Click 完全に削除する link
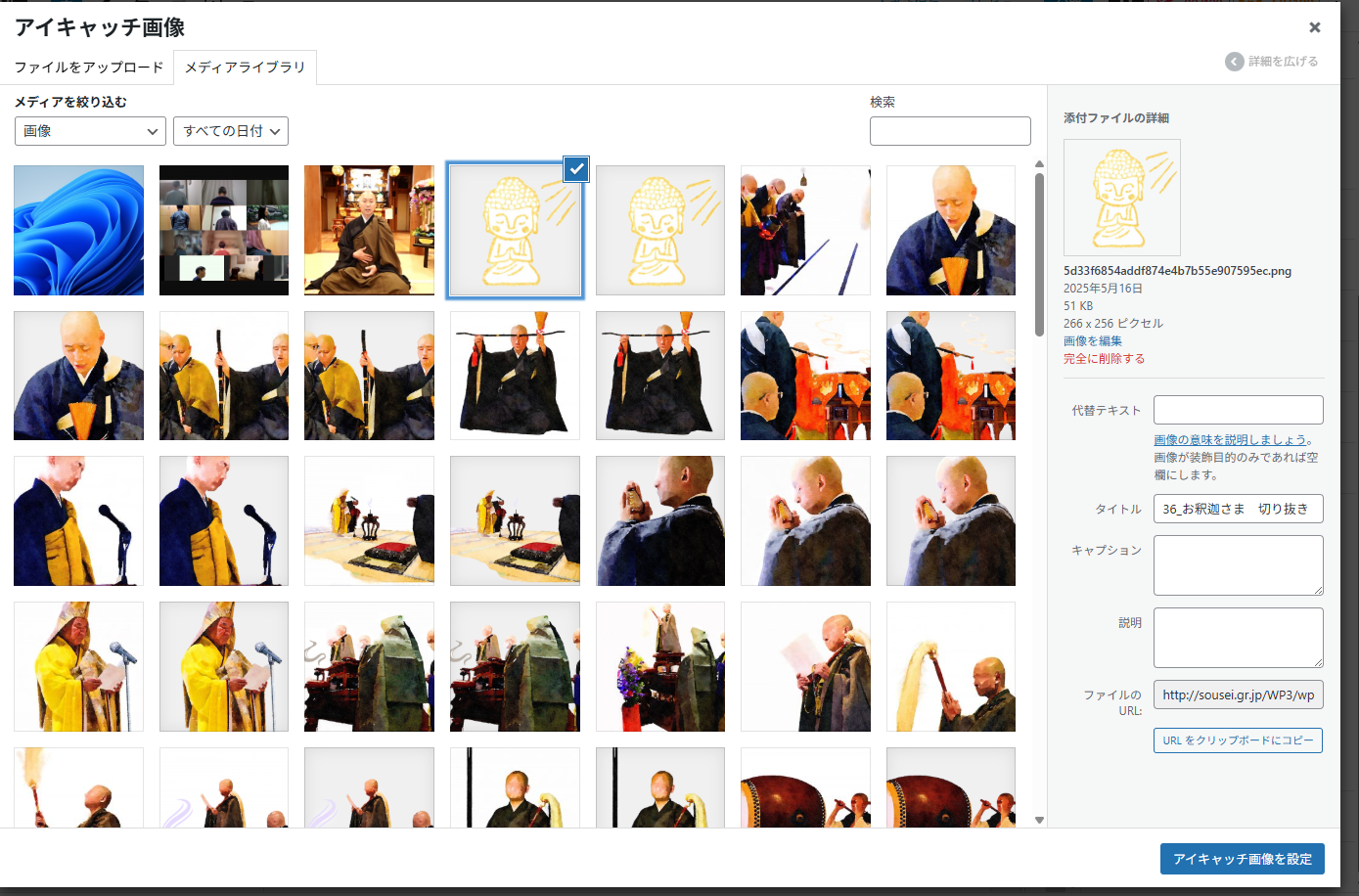This screenshot has height=896, width=1359. [x=1104, y=359]
